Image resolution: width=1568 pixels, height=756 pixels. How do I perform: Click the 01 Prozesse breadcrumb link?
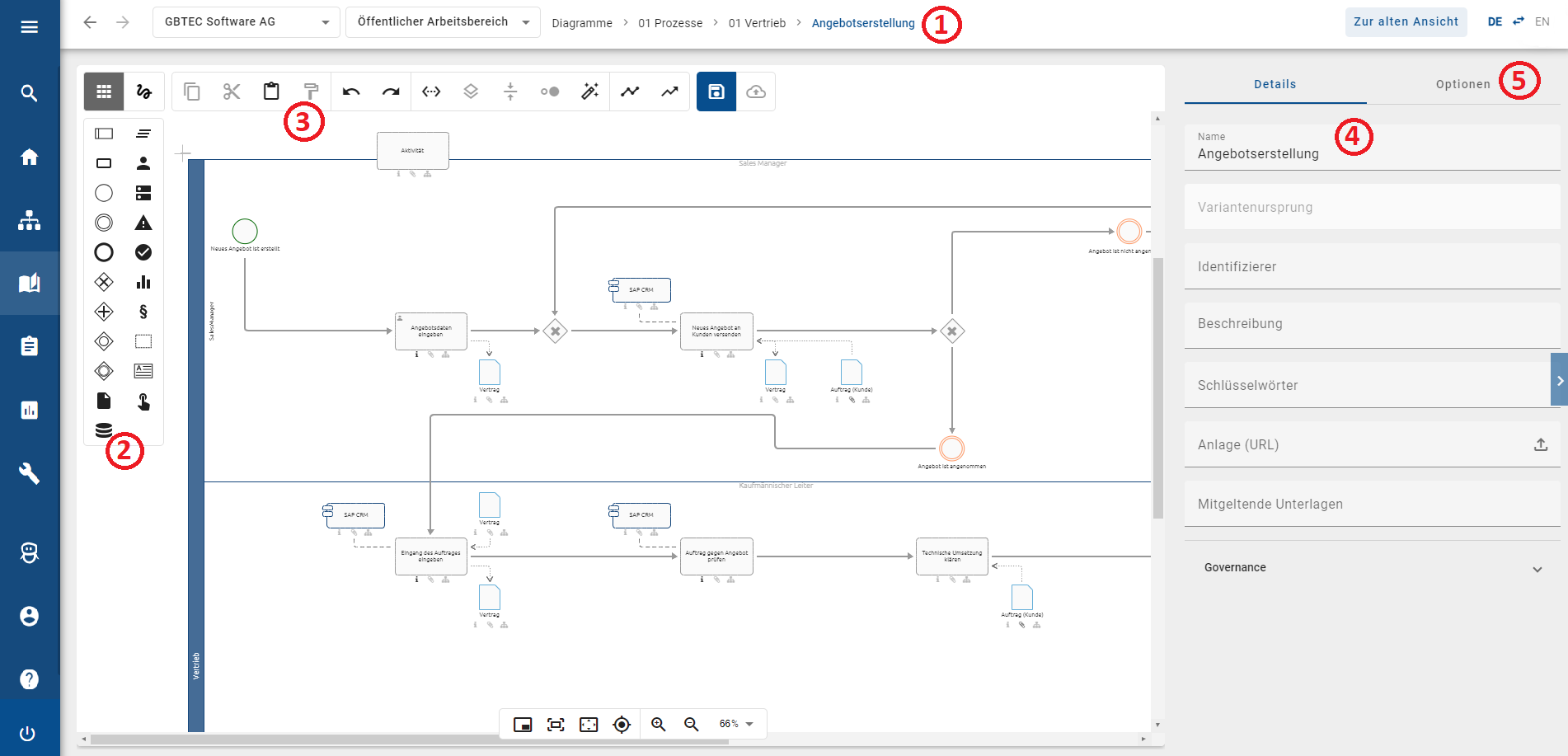point(670,23)
